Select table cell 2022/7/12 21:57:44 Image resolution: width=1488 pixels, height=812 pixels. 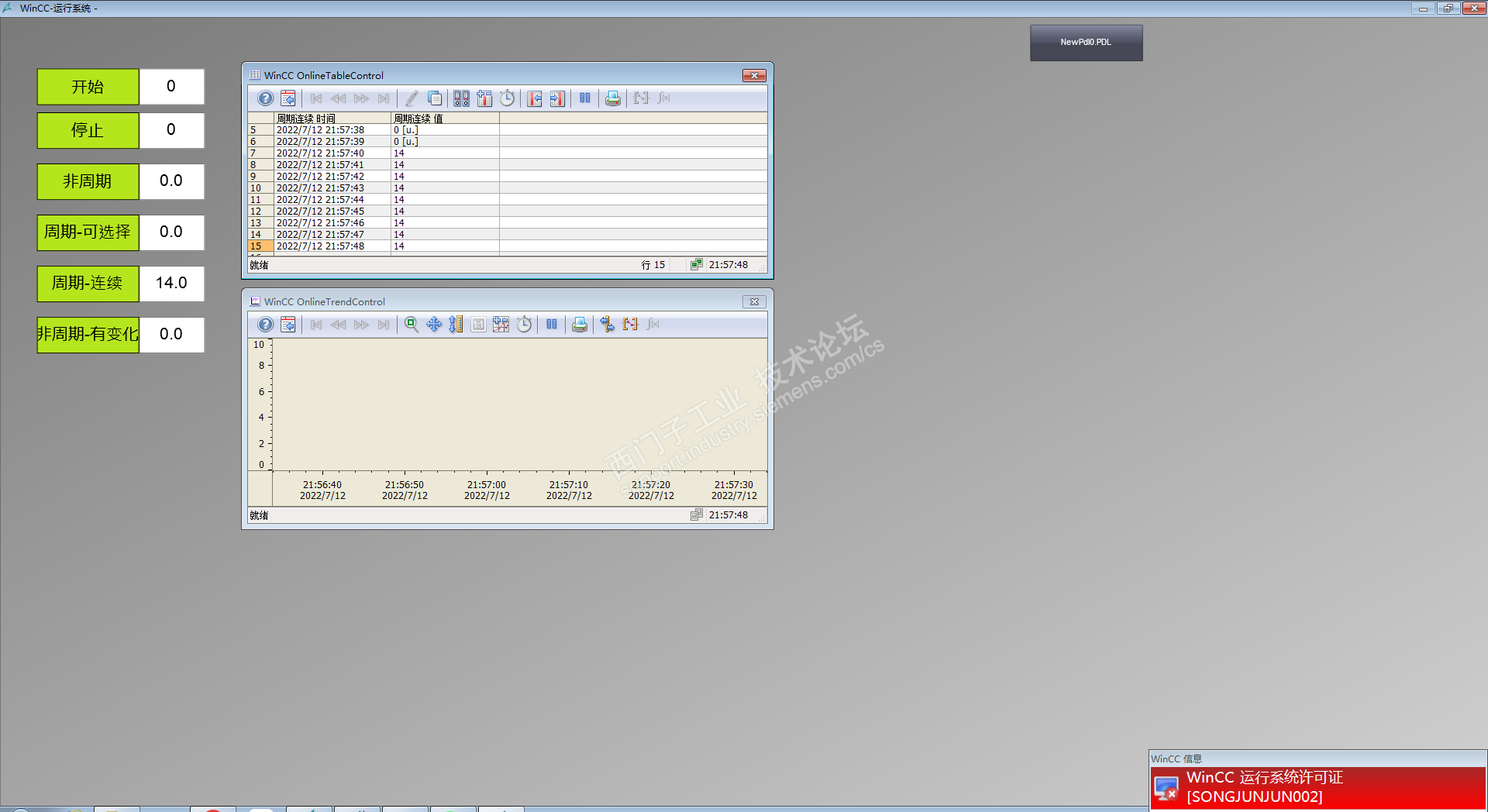pos(332,200)
